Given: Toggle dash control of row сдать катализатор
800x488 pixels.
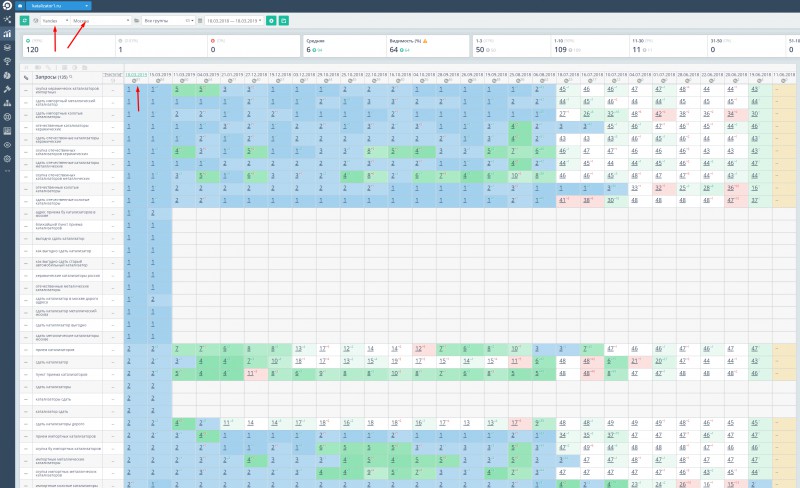Looking at the screenshot, I should (x=26, y=362).
